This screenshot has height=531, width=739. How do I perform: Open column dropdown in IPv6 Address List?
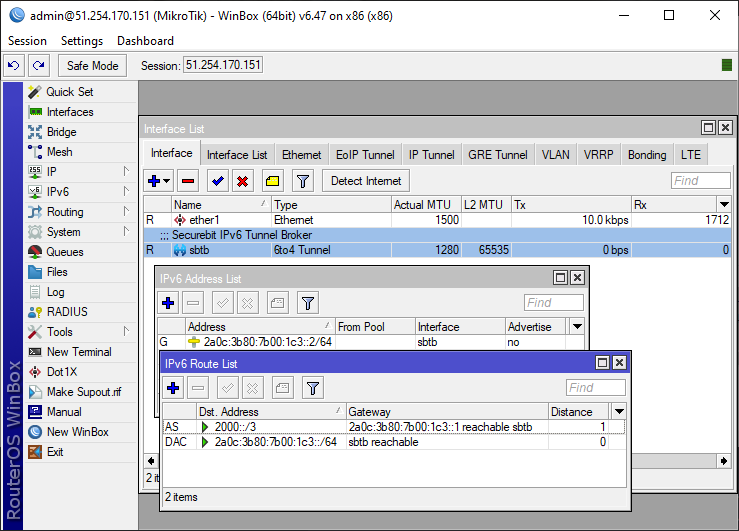(x=577, y=327)
